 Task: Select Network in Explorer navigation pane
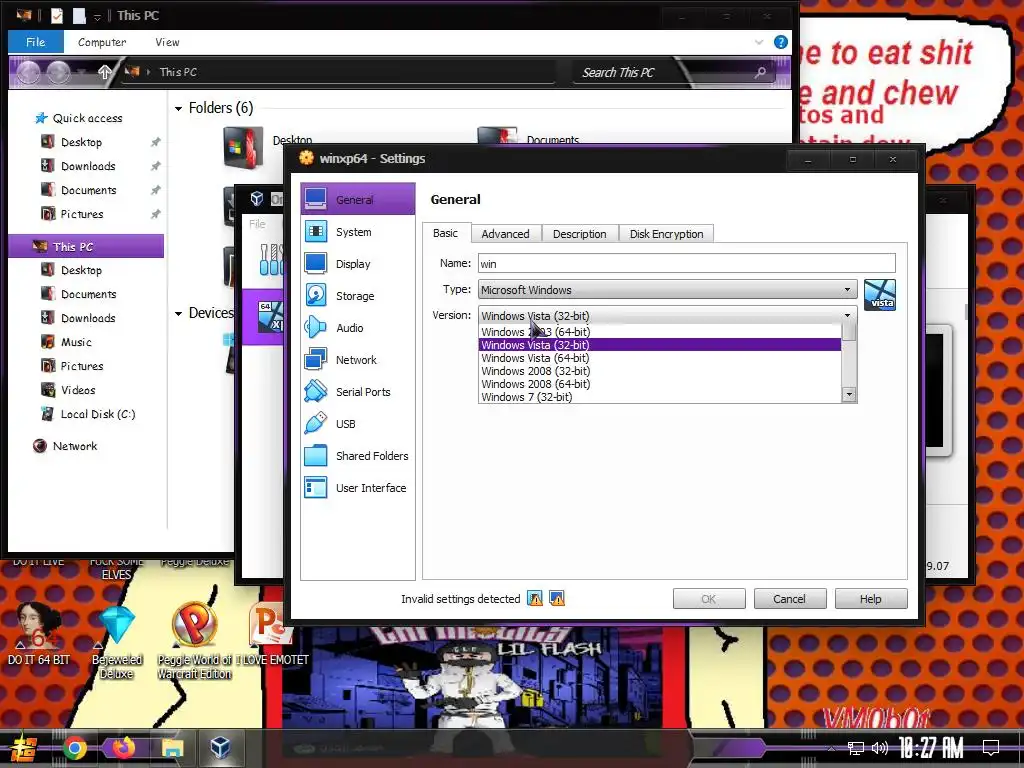[x=74, y=446]
